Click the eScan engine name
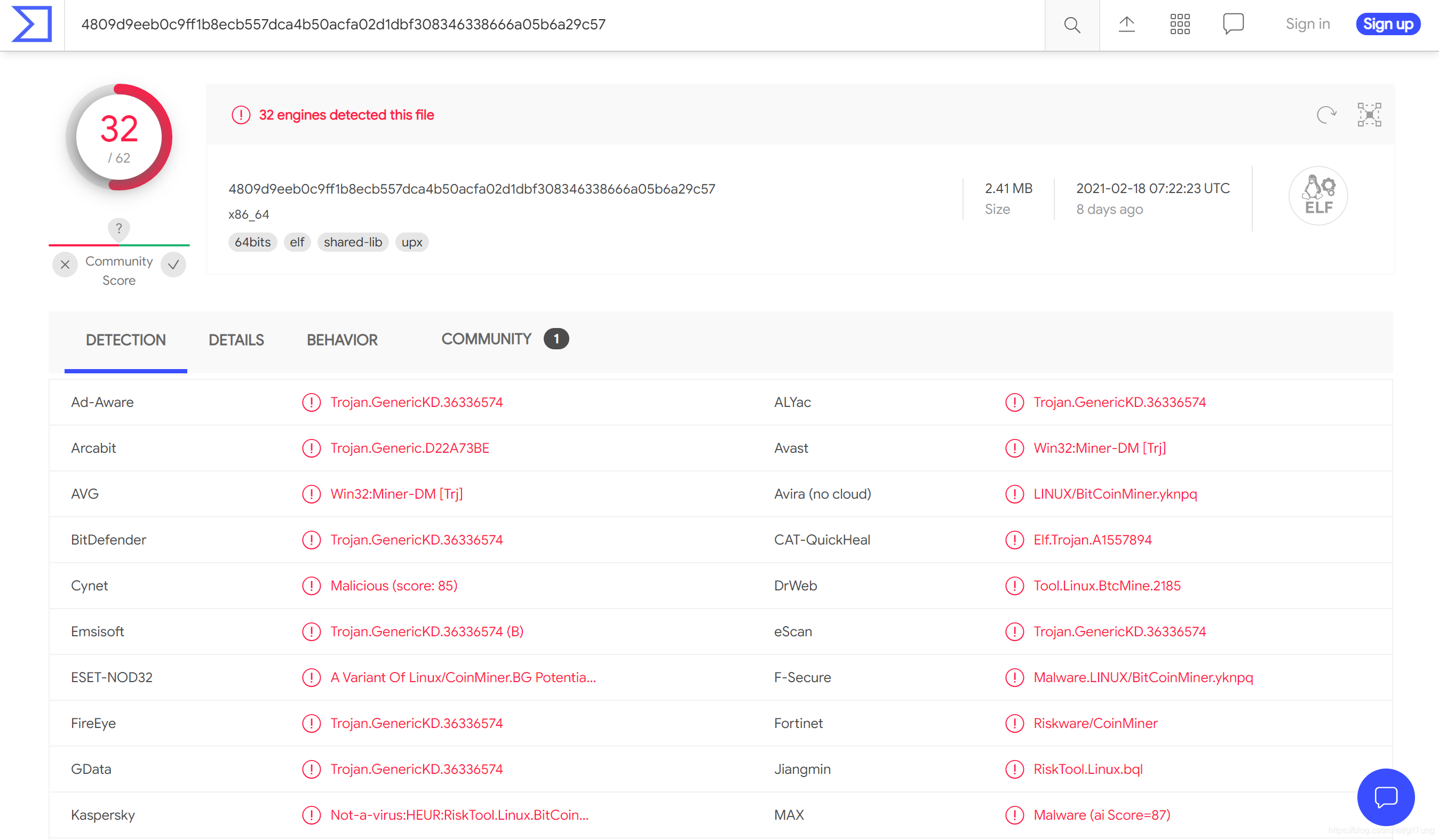 click(x=792, y=631)
